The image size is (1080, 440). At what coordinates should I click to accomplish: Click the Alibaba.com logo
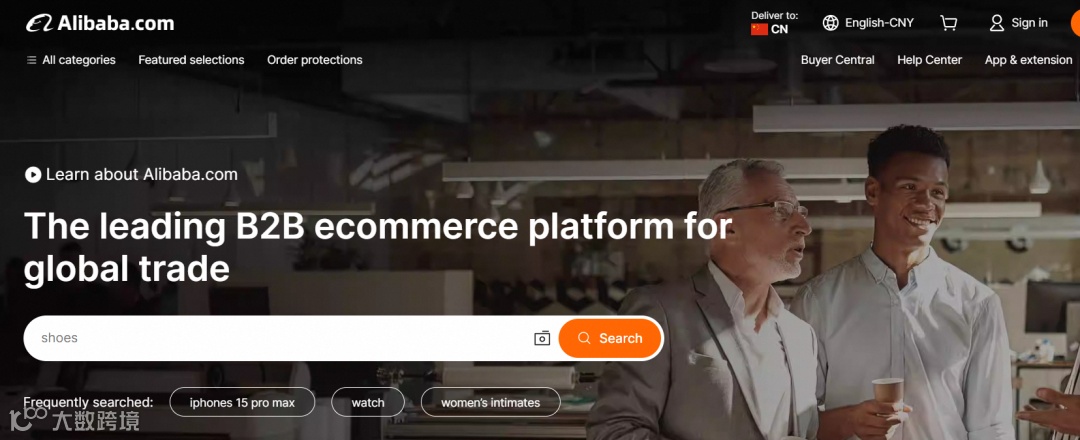click(101, 23)
